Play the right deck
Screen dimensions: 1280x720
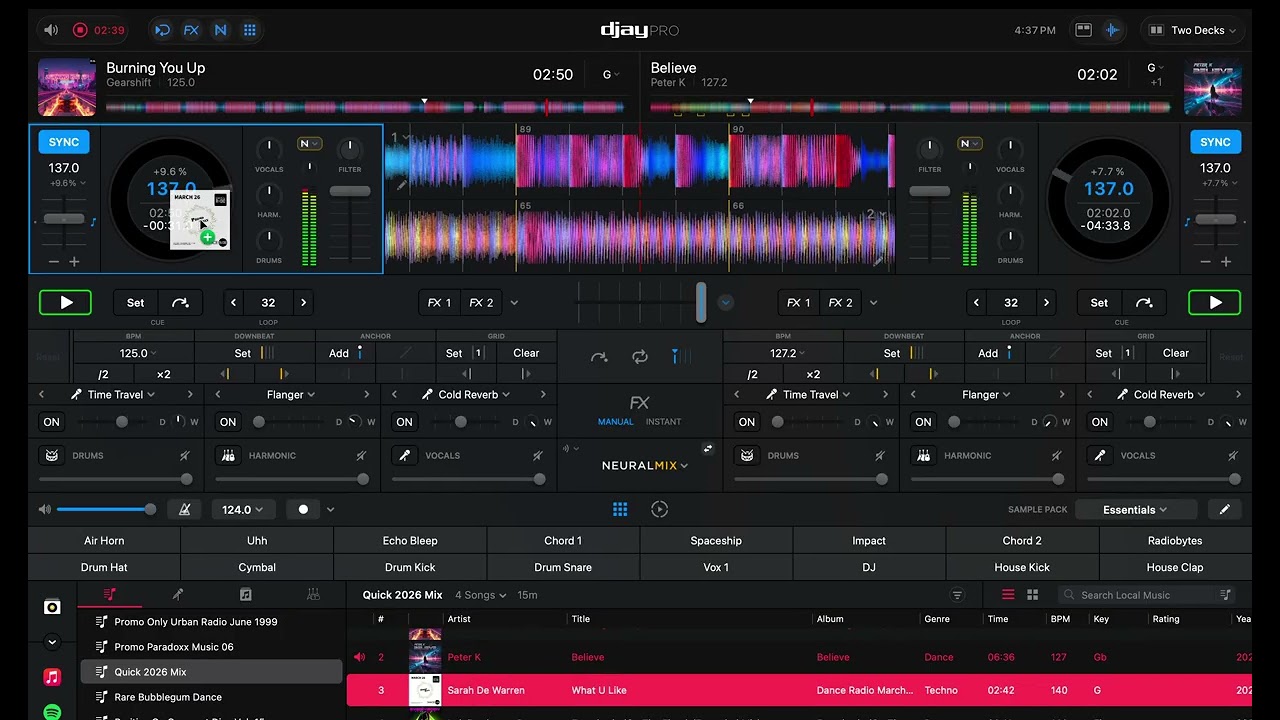click(x=1215, y=302)
